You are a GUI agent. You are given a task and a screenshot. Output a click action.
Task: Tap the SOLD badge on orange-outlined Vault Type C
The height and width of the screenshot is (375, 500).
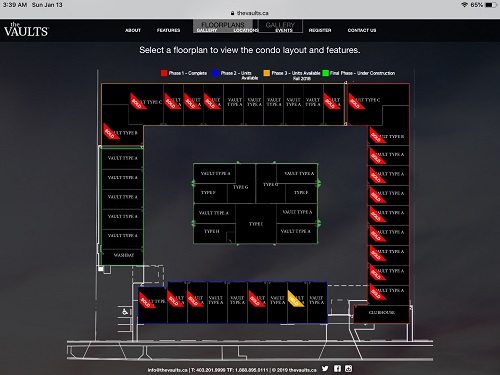138,101
